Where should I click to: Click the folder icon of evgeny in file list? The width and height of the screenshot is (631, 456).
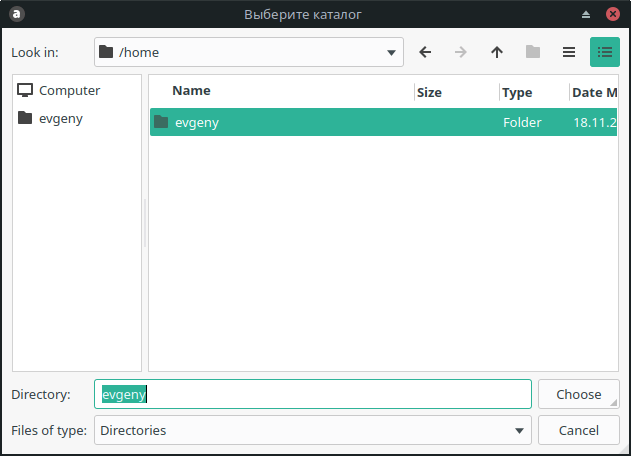pyautogui.click(x=161, y=122)
